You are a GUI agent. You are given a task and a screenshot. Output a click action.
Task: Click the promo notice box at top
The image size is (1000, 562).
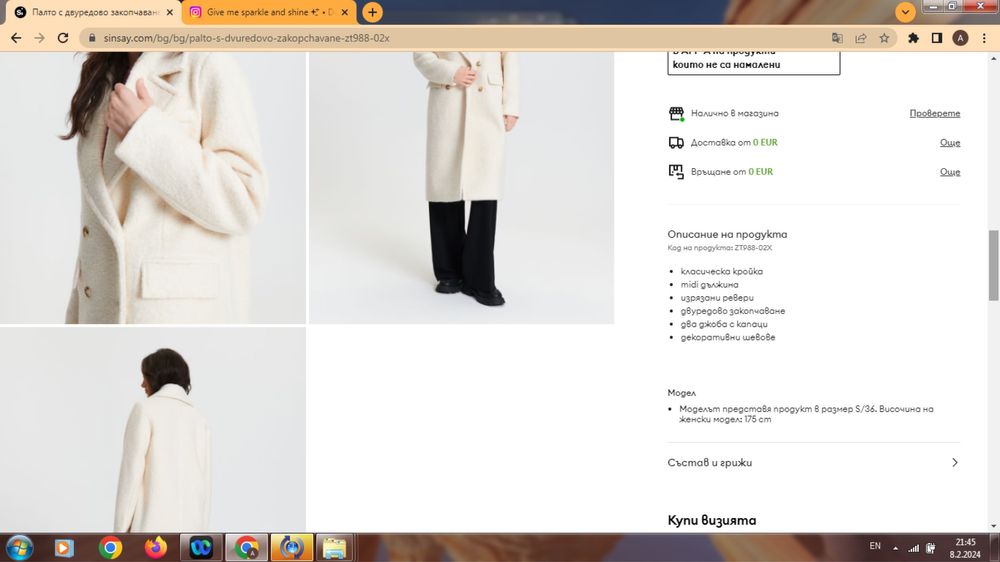coord(753,63)
